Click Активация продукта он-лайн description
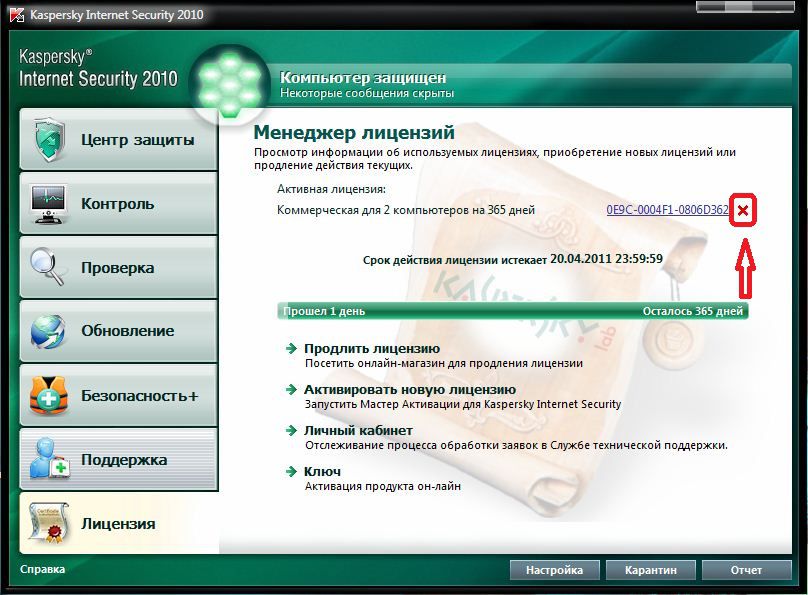This screenshot has height=595, width=808. [383, 486]
